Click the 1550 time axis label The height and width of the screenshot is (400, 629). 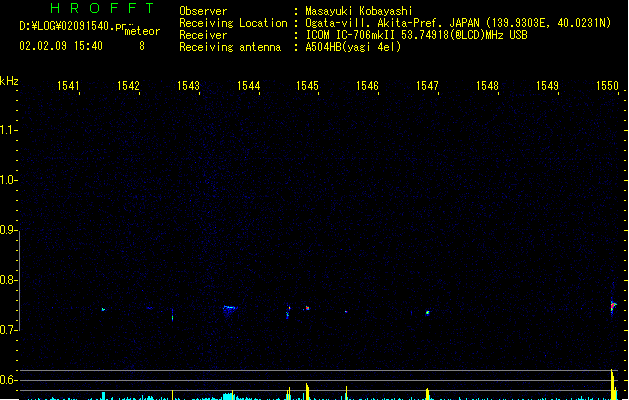click(x=607, y=85)
